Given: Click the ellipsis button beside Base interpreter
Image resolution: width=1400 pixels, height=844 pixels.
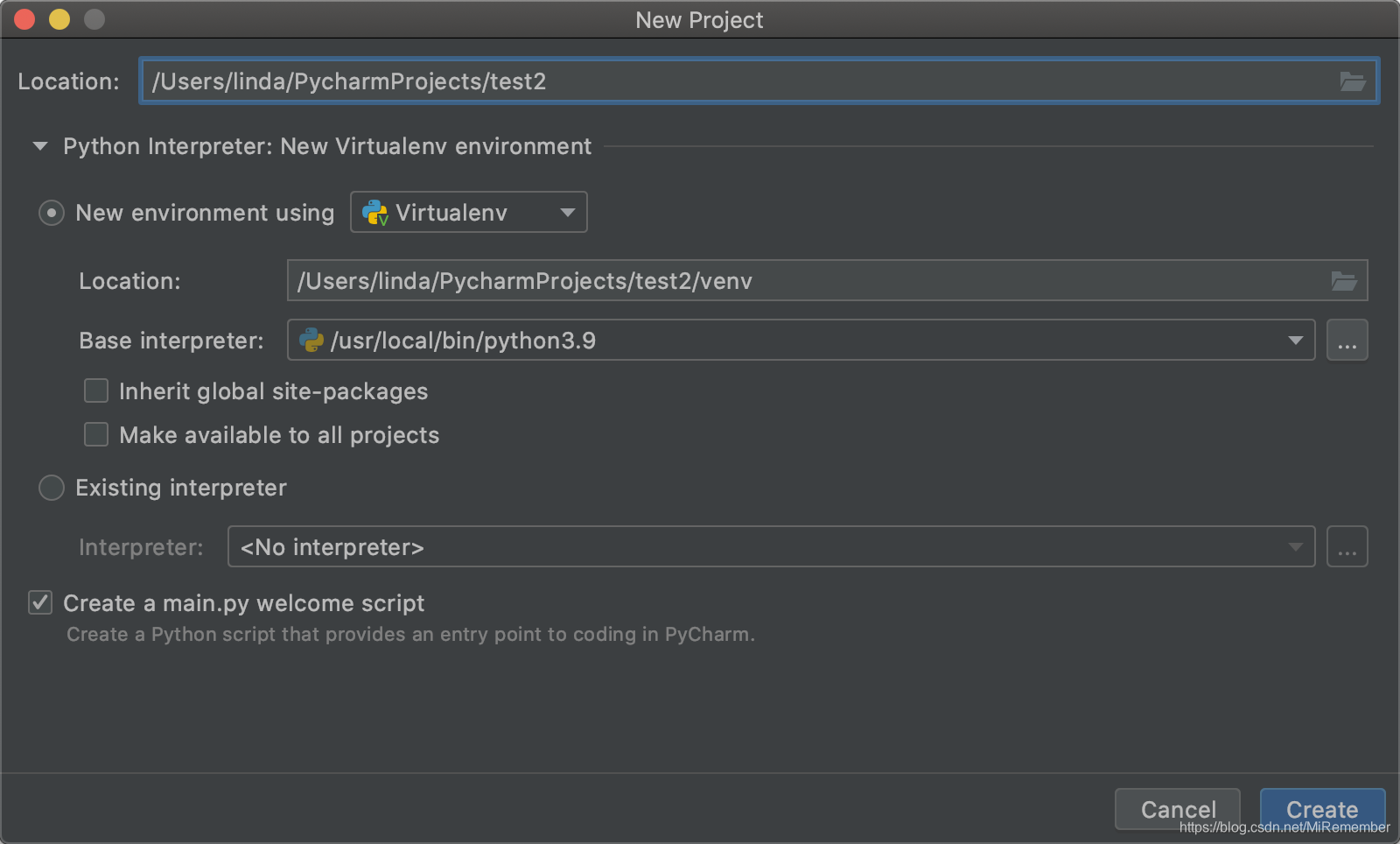Looking at the screenshot, I should point(1347,341).
